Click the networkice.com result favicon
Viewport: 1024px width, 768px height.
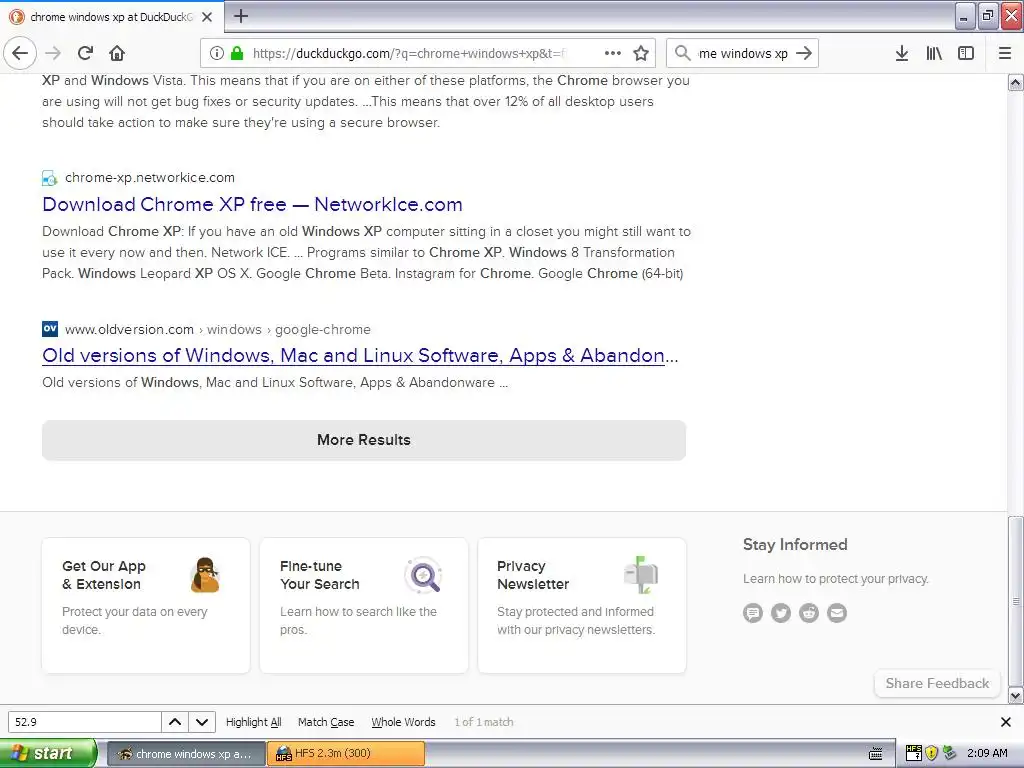click(x=50, y=178)
